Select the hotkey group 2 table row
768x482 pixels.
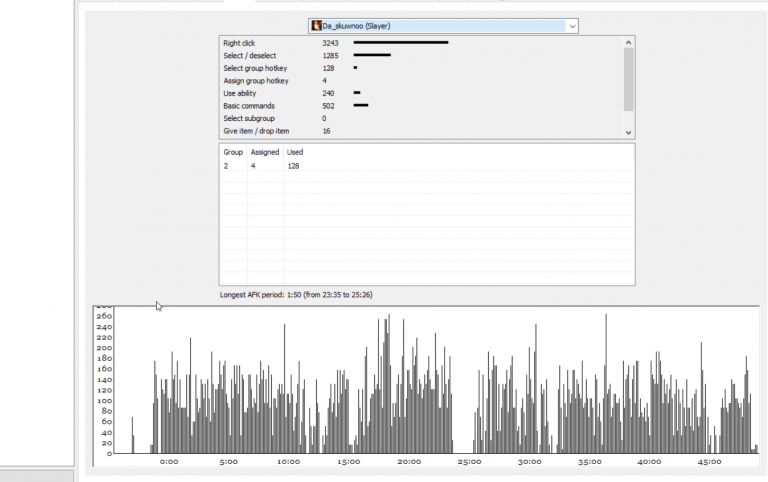[x=427, y=166]
